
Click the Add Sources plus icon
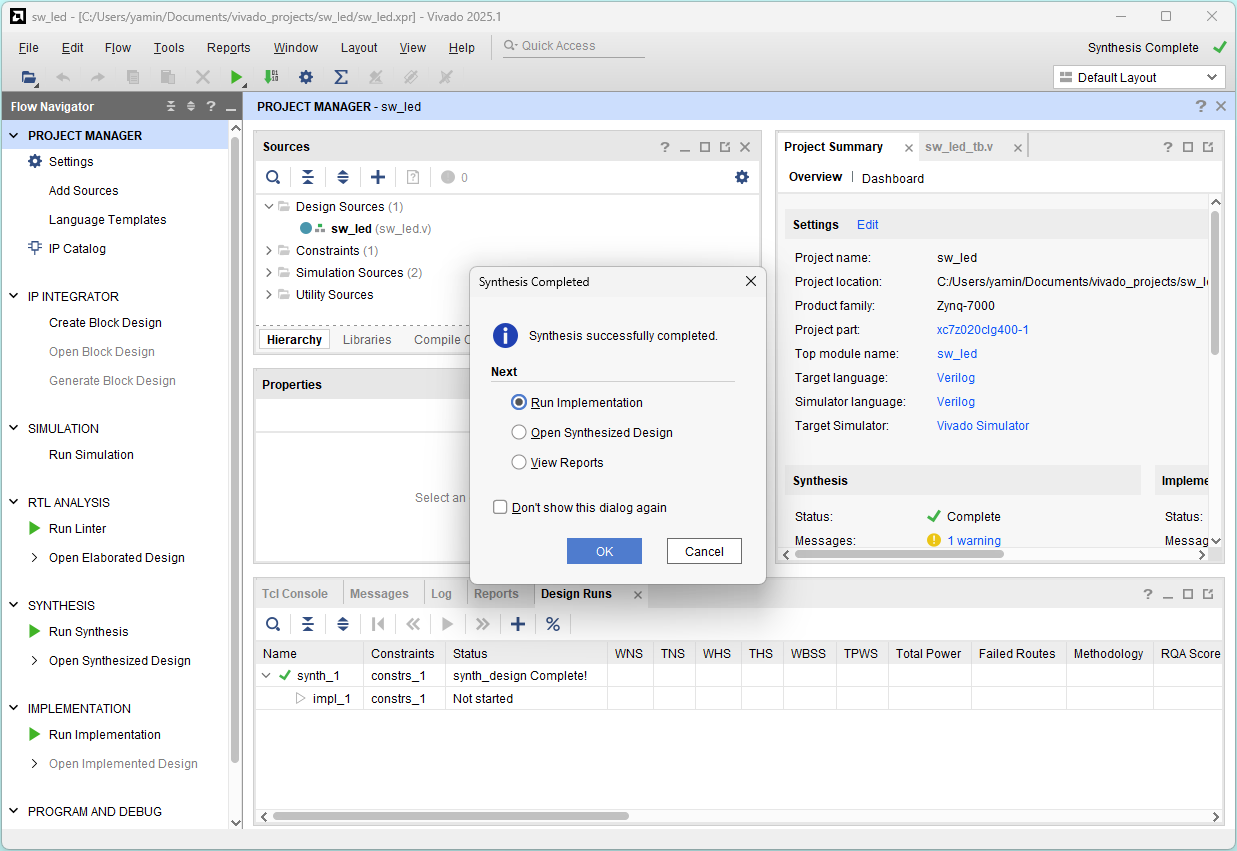coord(378,177)
